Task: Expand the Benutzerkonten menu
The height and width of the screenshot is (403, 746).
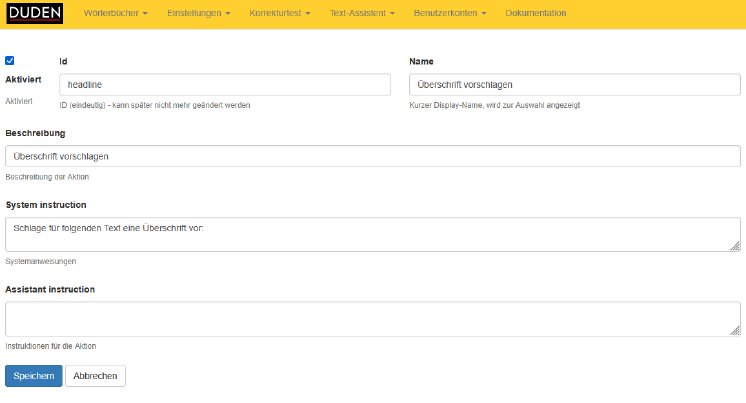Action: tap(450, 13)
